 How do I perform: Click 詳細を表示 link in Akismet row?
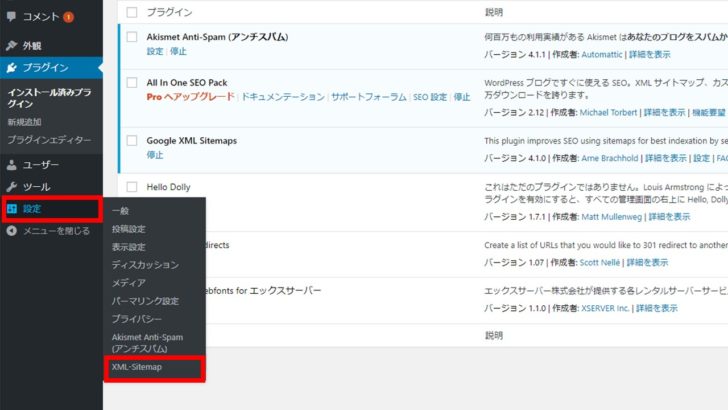650,54
